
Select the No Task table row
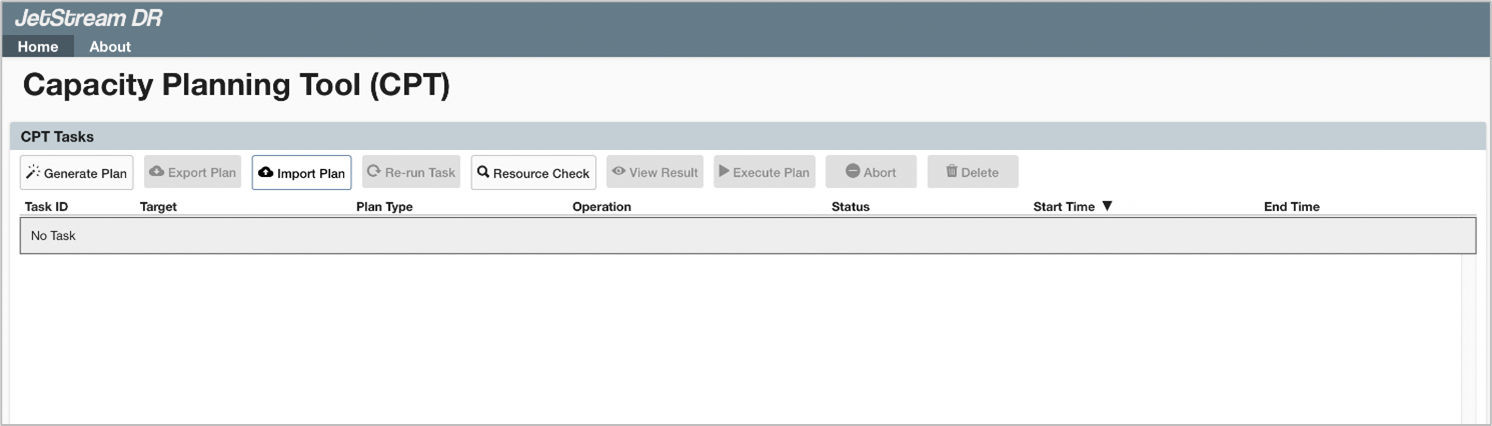click(x=747, y=236)
